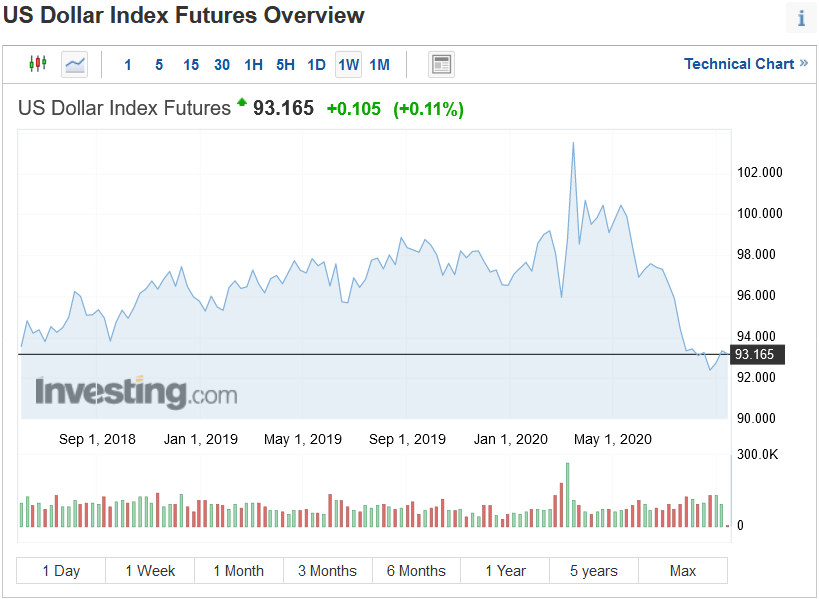Viewport: 819px width, 599px height.
Task: Click the green up-arrow price indicator
Action: pyautogui.click(x=242, y=104)
